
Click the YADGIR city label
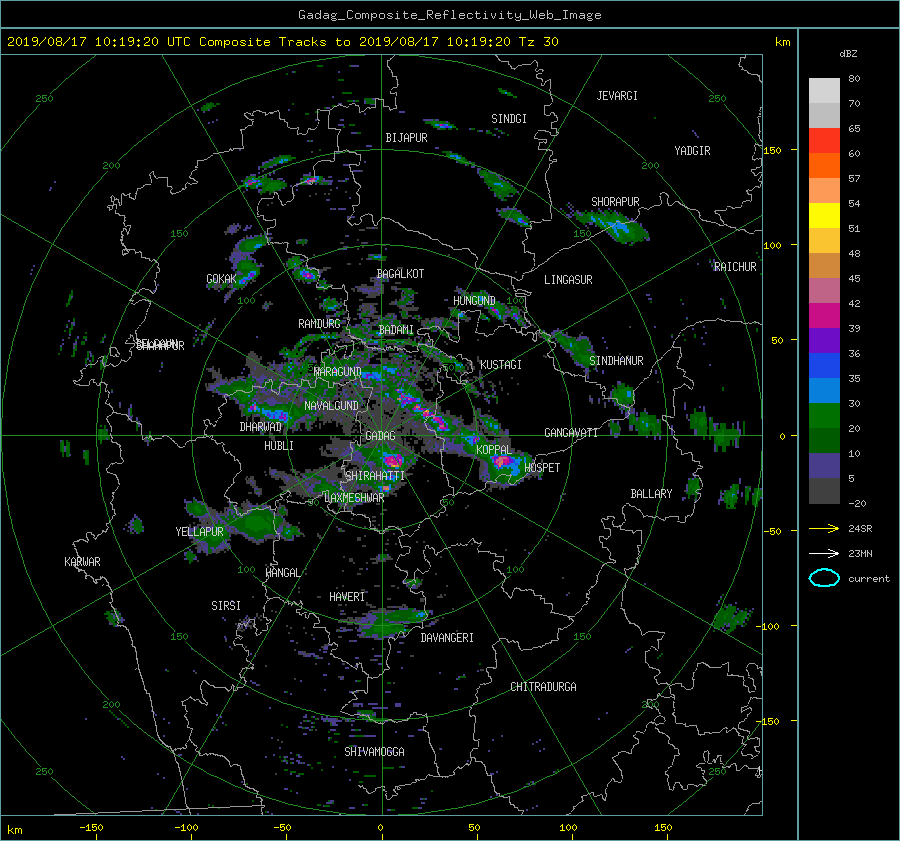click(692, 151)
